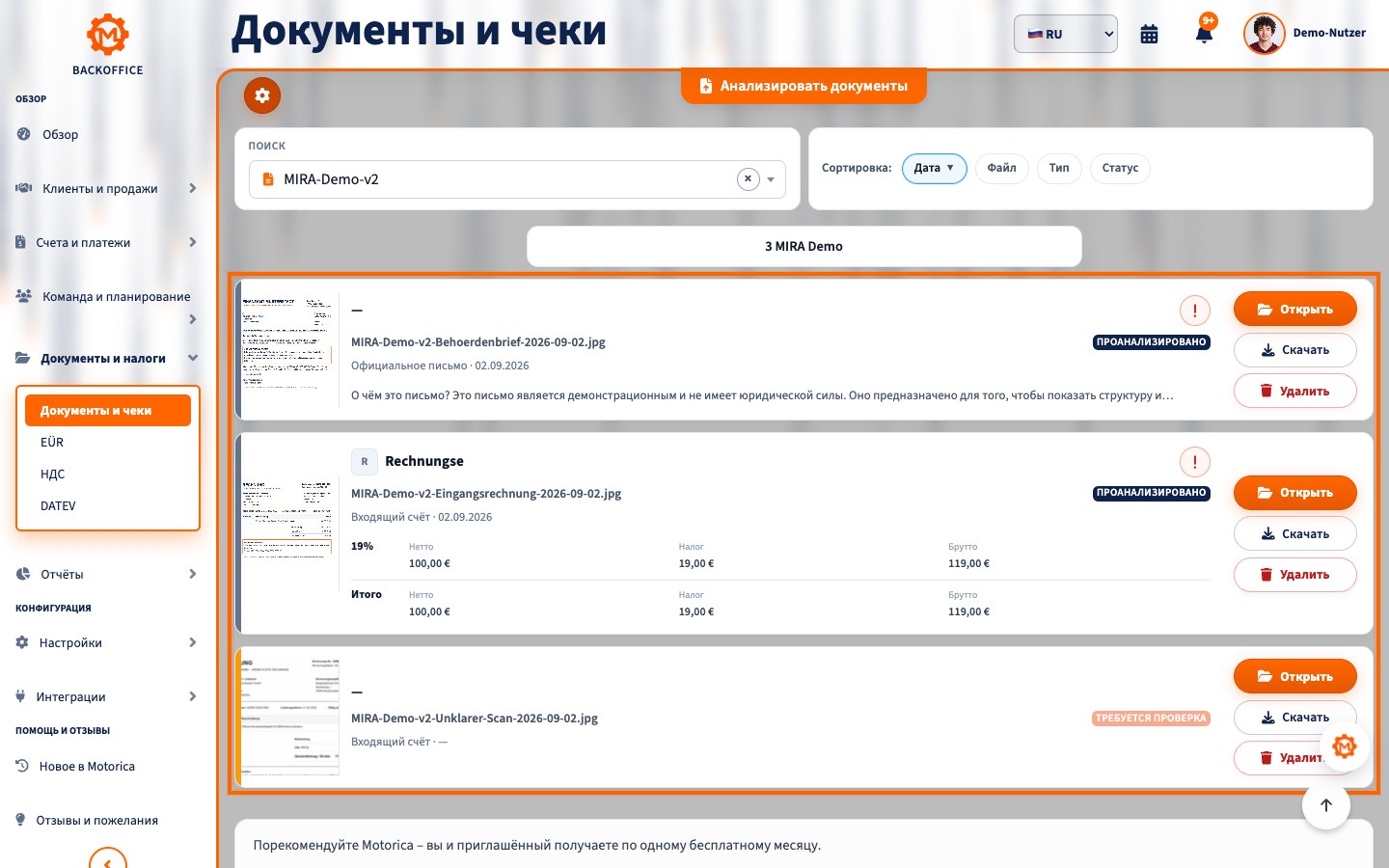Open the Eingangsrechnung document
The width and height of the screenshot is (1389, 868).
1294,493
